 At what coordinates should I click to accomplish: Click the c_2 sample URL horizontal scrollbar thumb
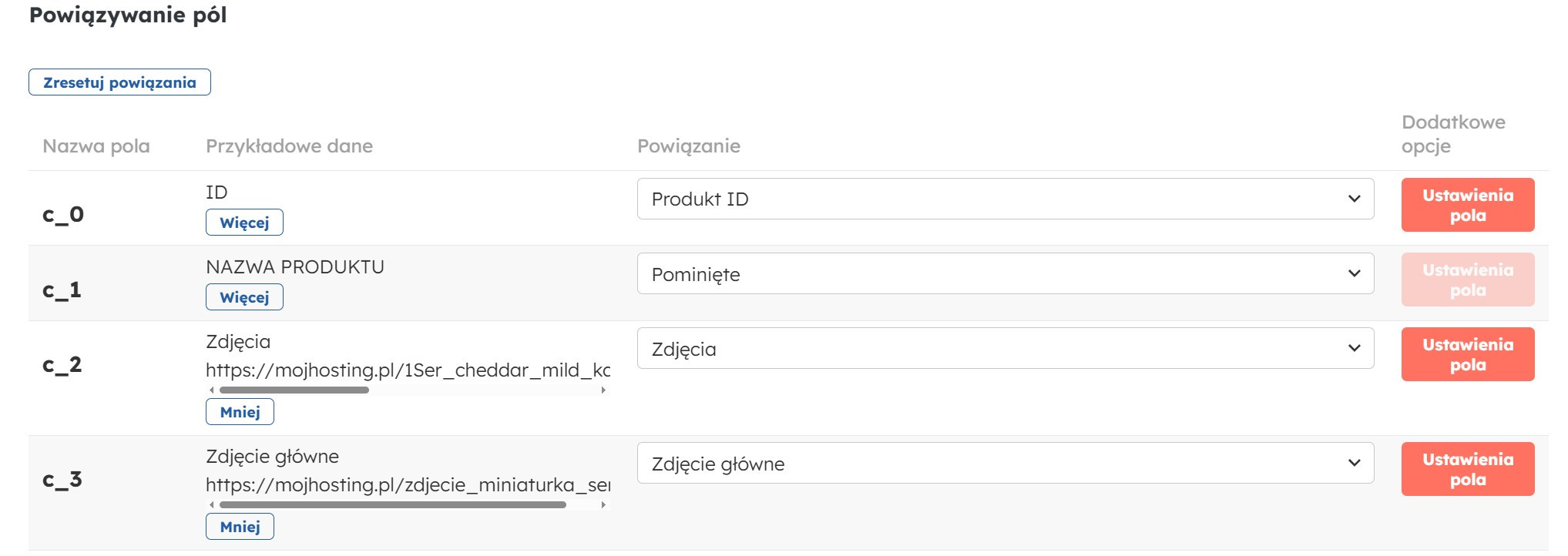(x=294, y=390)
